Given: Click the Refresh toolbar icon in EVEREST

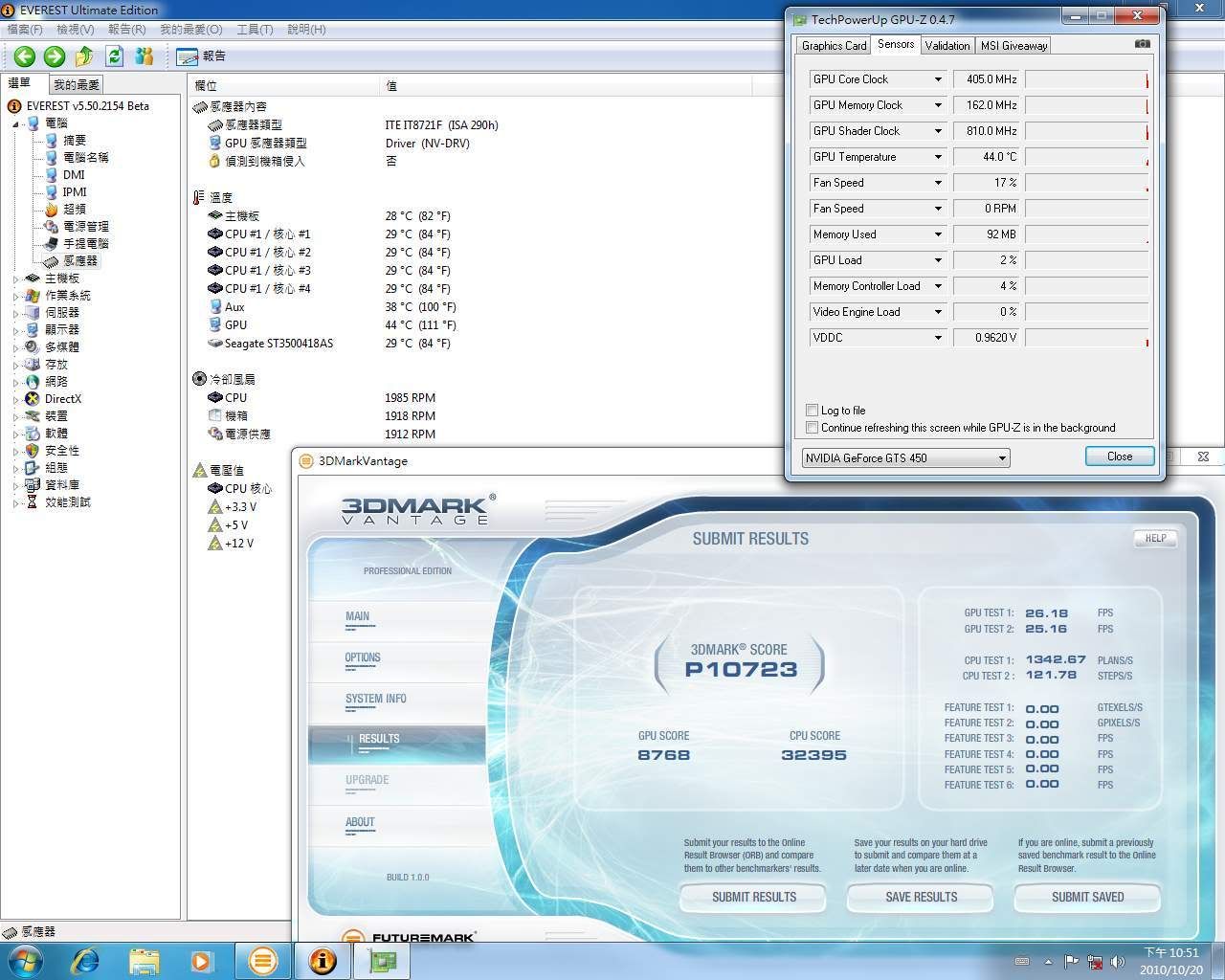Looking at the screenshot, I should pyautogui.click(x=115, y=56).
